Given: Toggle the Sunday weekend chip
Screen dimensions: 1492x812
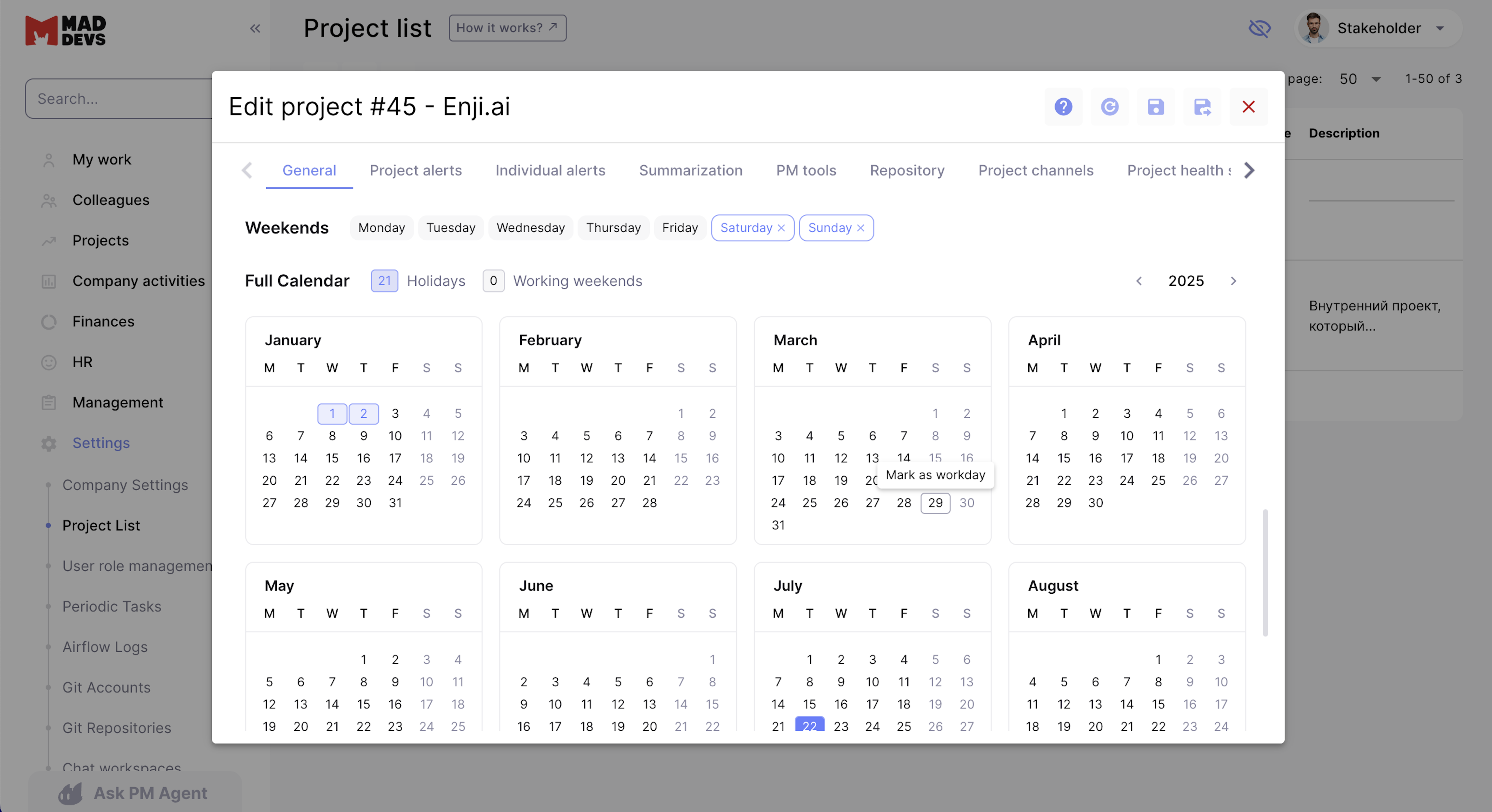Looking at the screenshot, I should [x=829, y=227].
